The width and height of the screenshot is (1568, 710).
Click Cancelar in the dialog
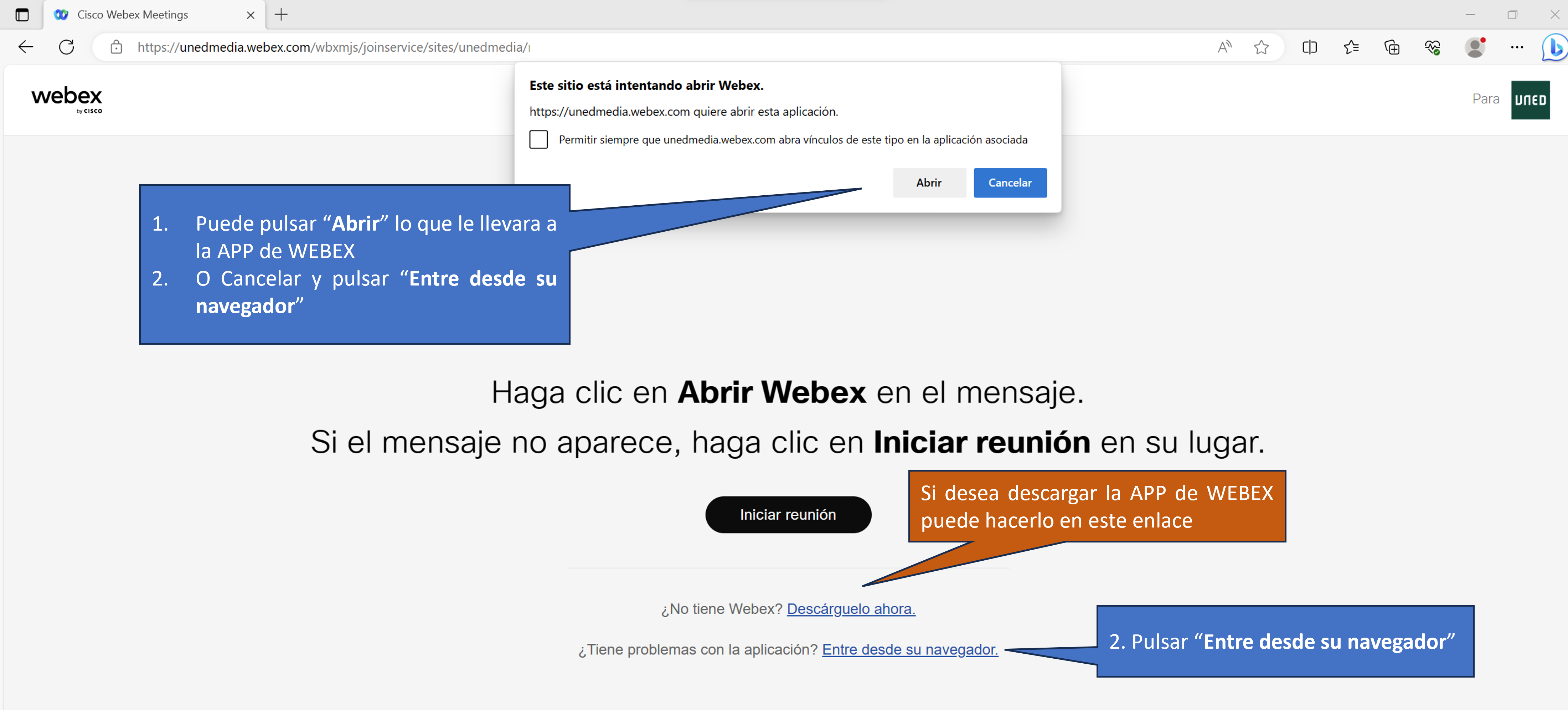coord(1010,183)
